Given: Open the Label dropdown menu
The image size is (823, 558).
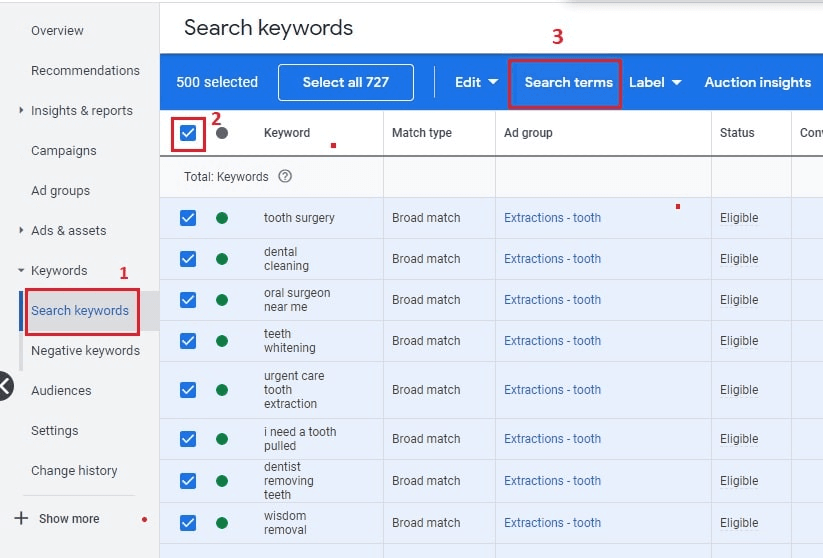Looking at the screenshot, I should (x=655, y=82).
